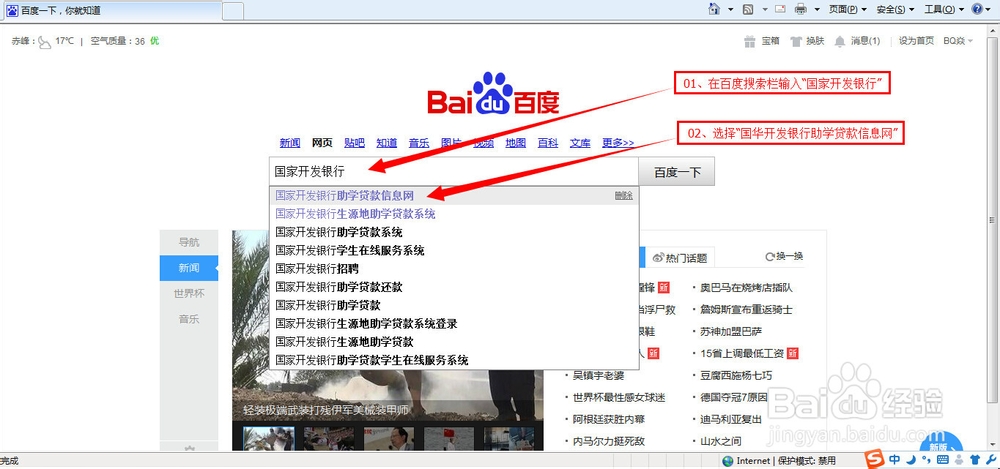Screen dimensions: 1000x469
Task: Click the RSS feeds icon
Action: click(x=748, y=9)
